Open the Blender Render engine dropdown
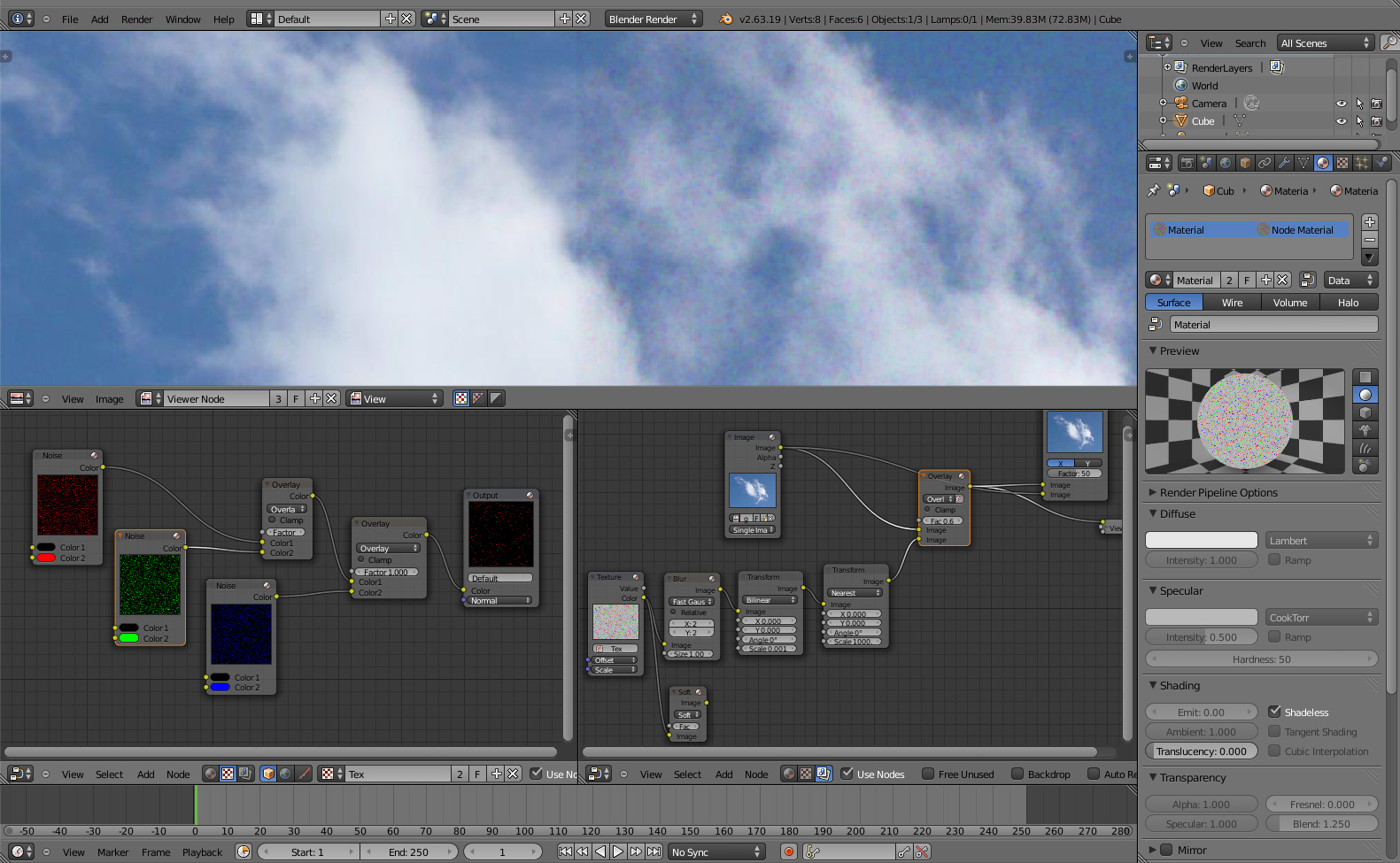 (x=654, y=19)
